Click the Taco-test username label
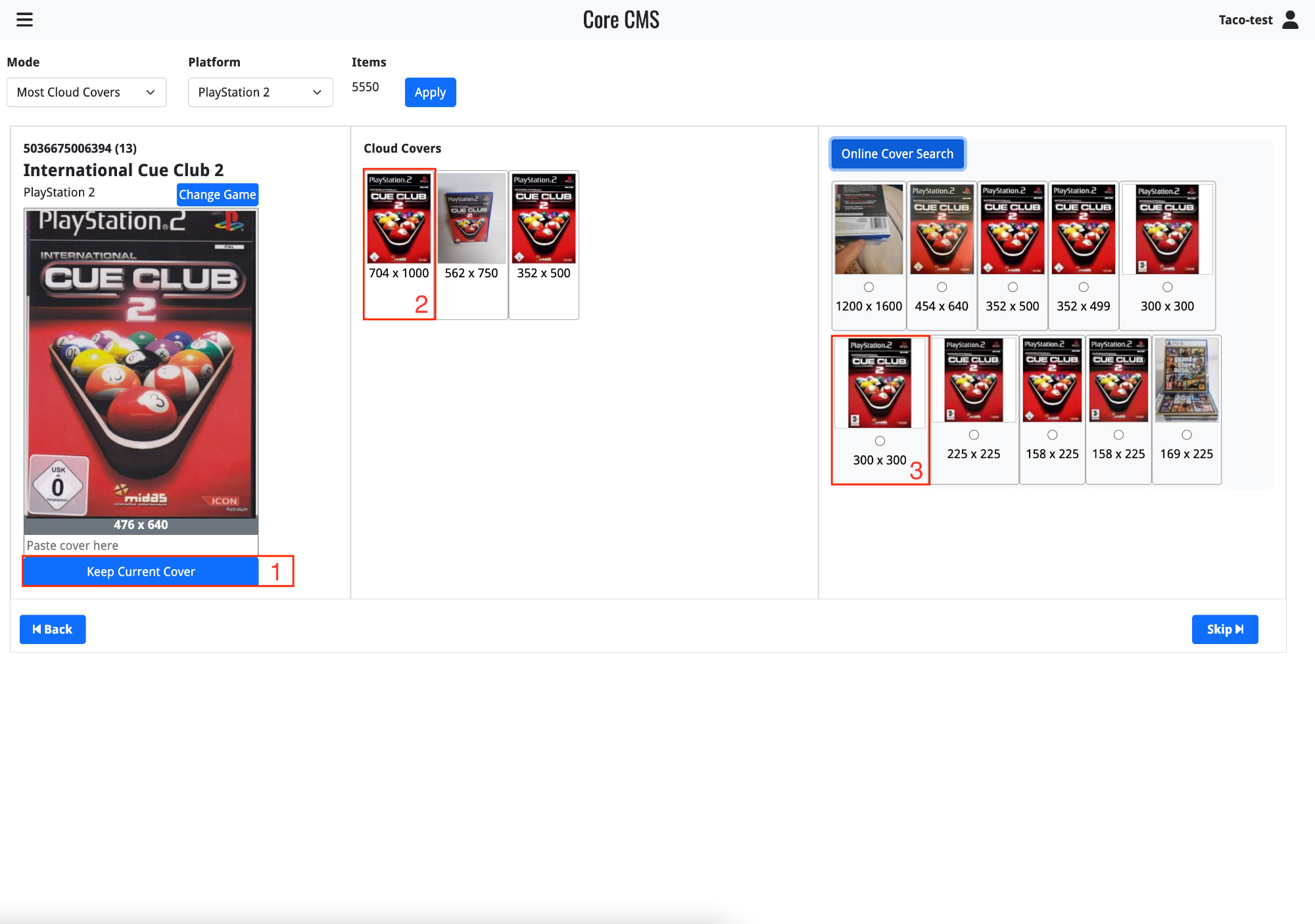This screenshot has height=924, width=1315. click(x=1245, y=20)
